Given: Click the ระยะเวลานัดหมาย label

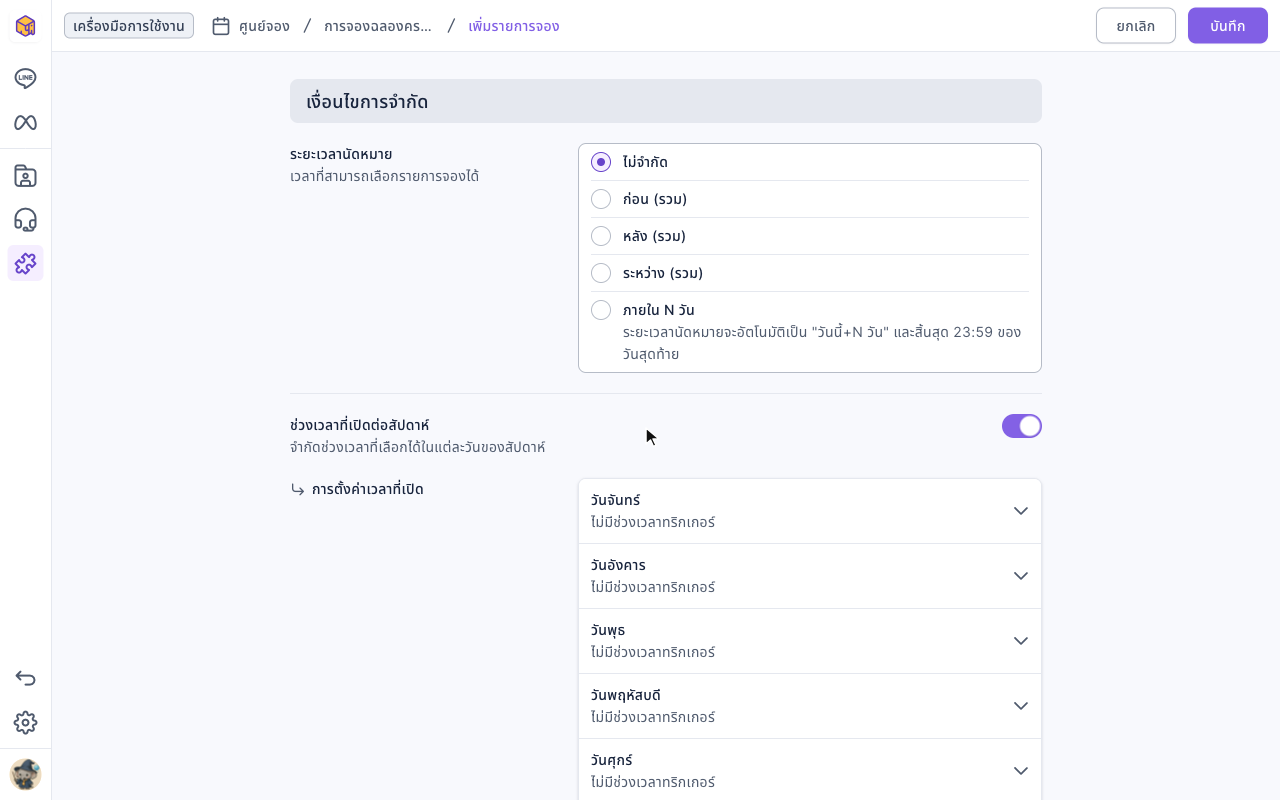Looking at the screenshot, I should click(x=341, y=154).
